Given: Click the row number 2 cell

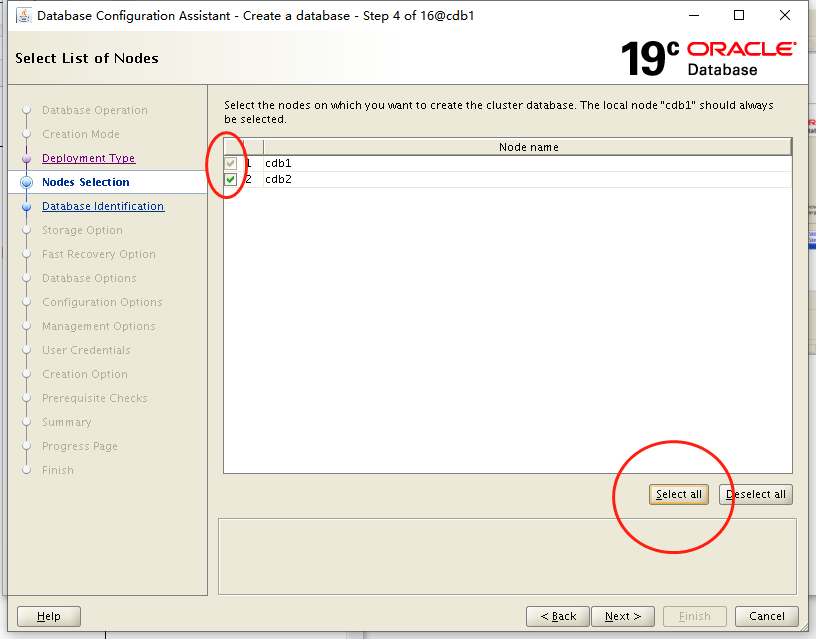Looking at the screenshot, I should 253,180.
